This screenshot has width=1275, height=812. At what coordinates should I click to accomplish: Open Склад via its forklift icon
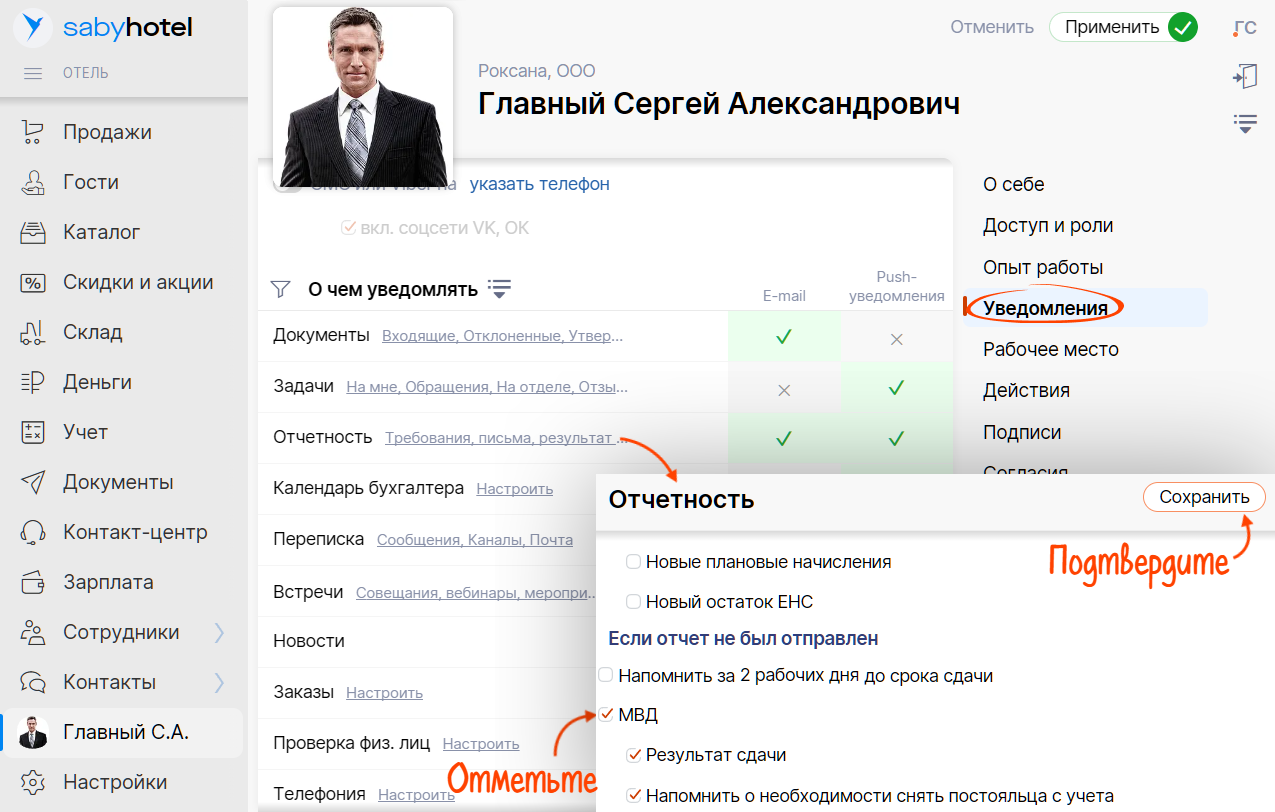(x=32, y=332)
